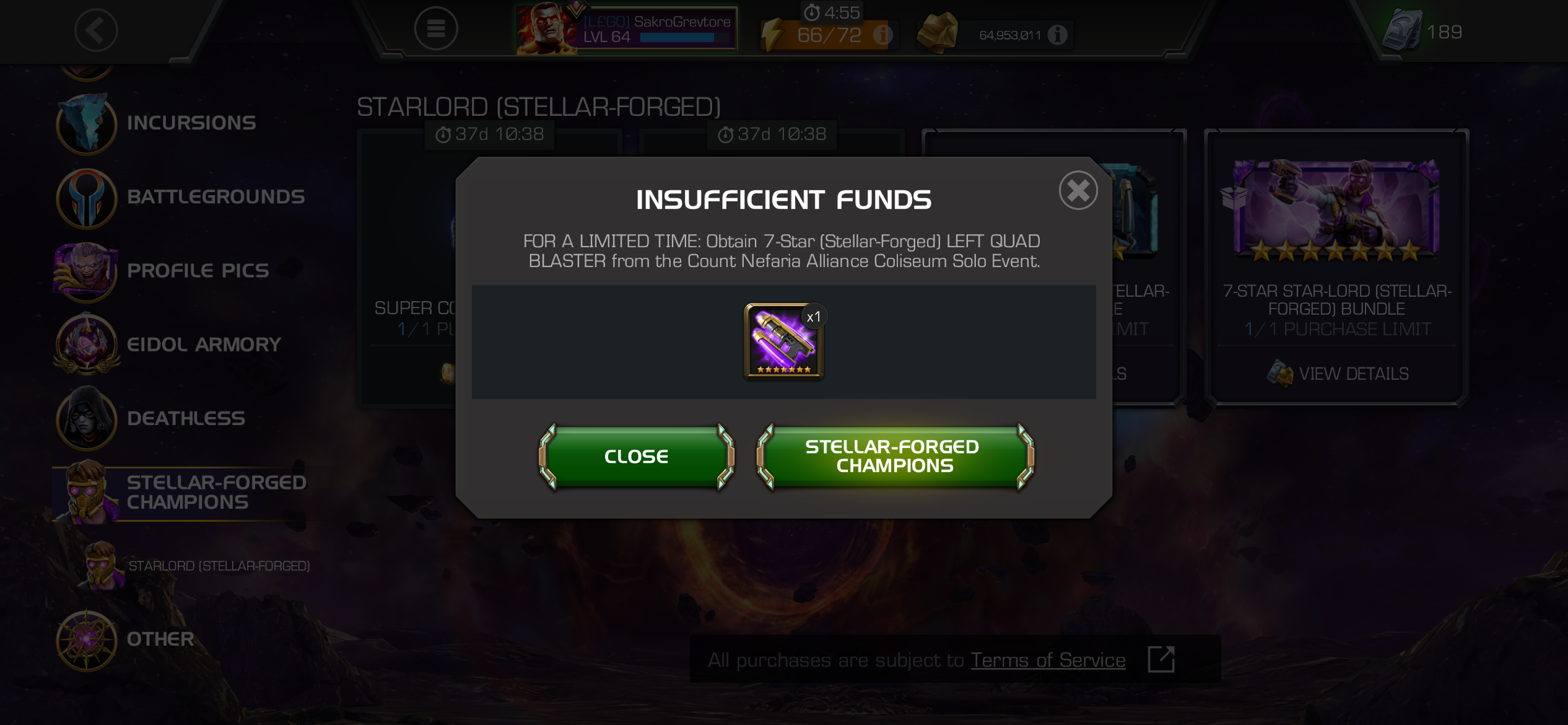This screenshot has width=1568, height=725.
Task: Select Incursions store category
Action: [x=158, y=123]
